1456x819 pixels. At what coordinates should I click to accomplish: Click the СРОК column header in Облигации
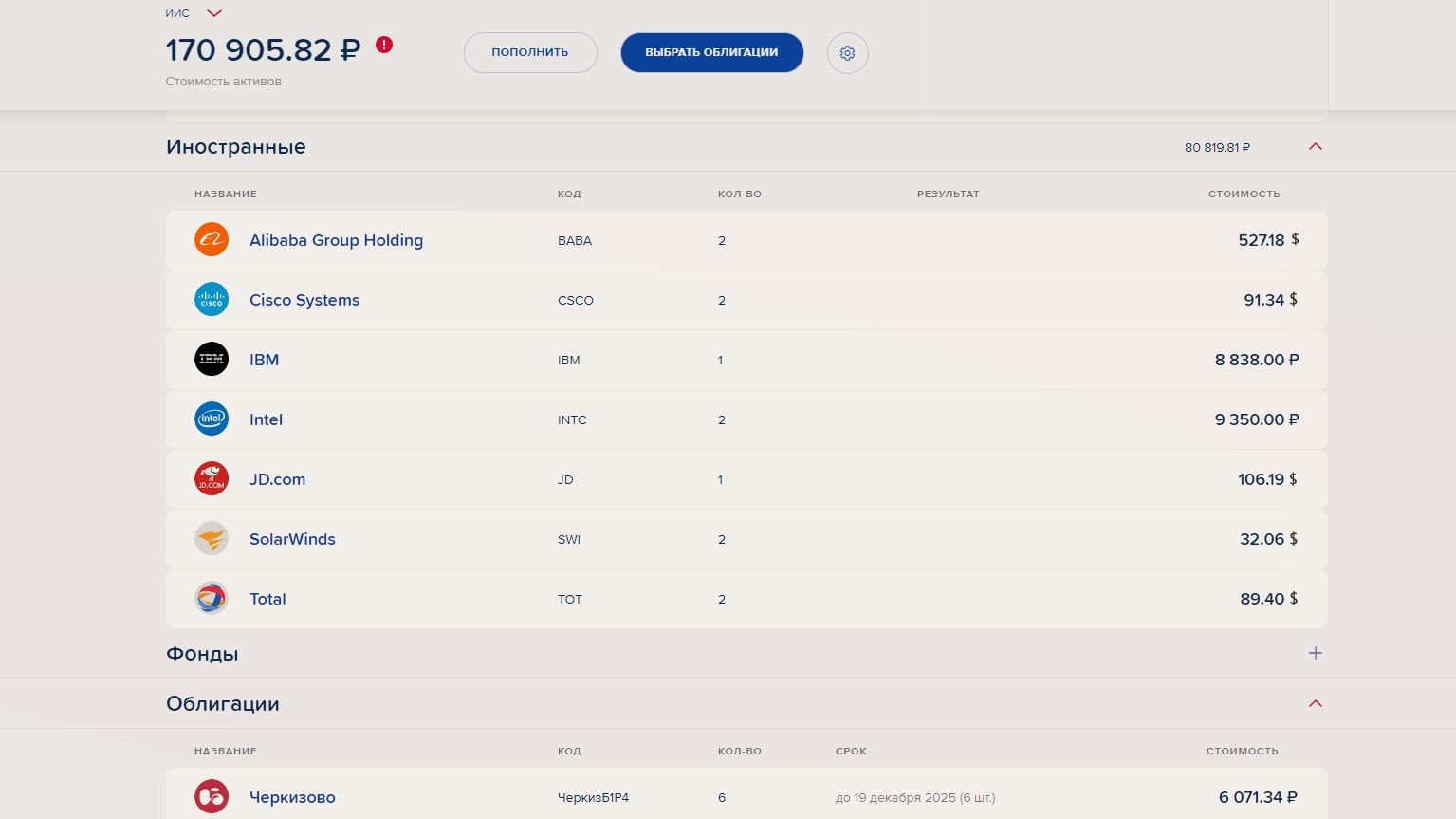(851, 752)
